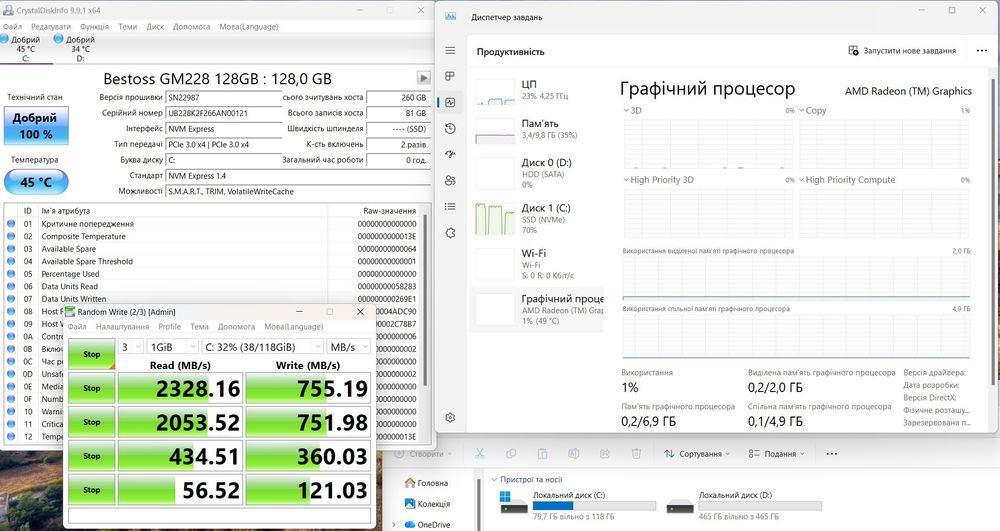
Task: Open Profile menu in CrystalDiskMark
Action: [170, 326]
